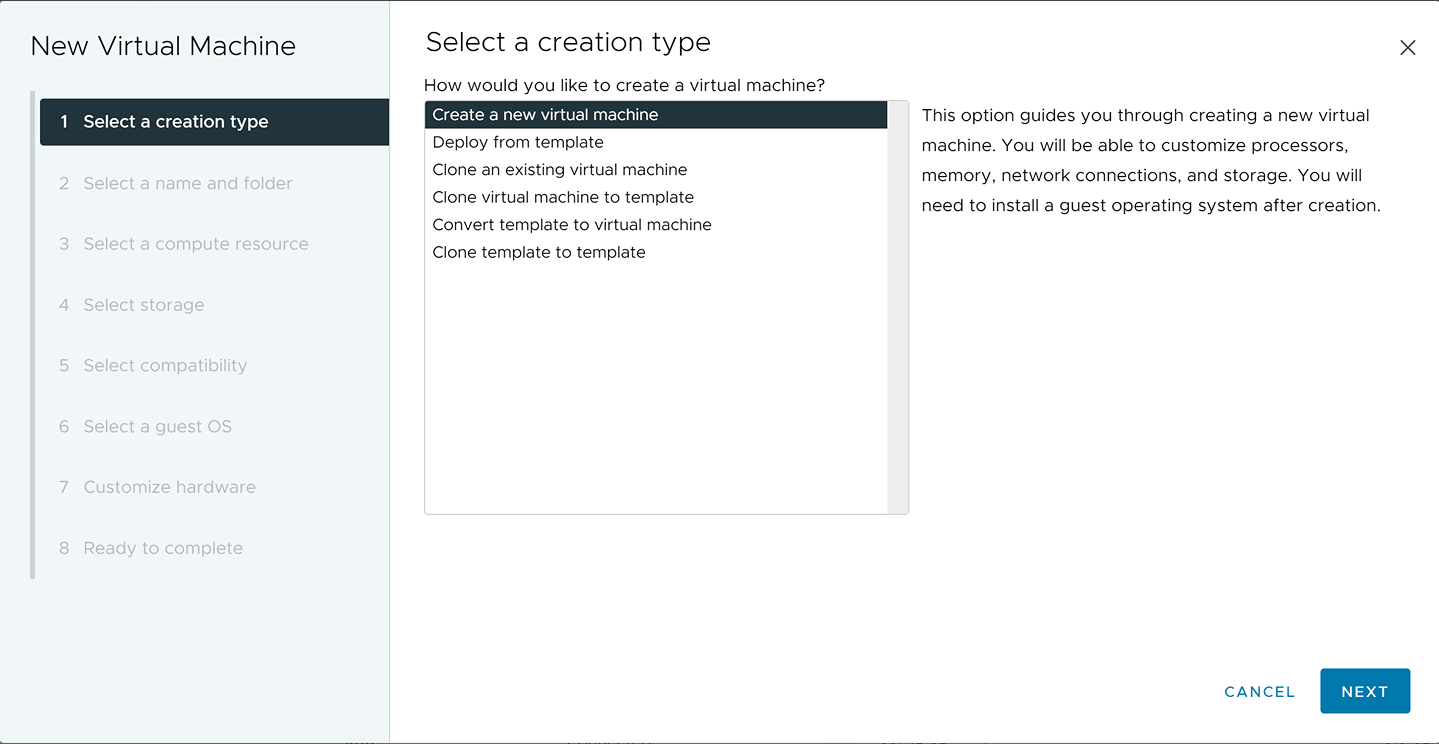Choose 'Deploy from template' in list

tap(518, 142)
